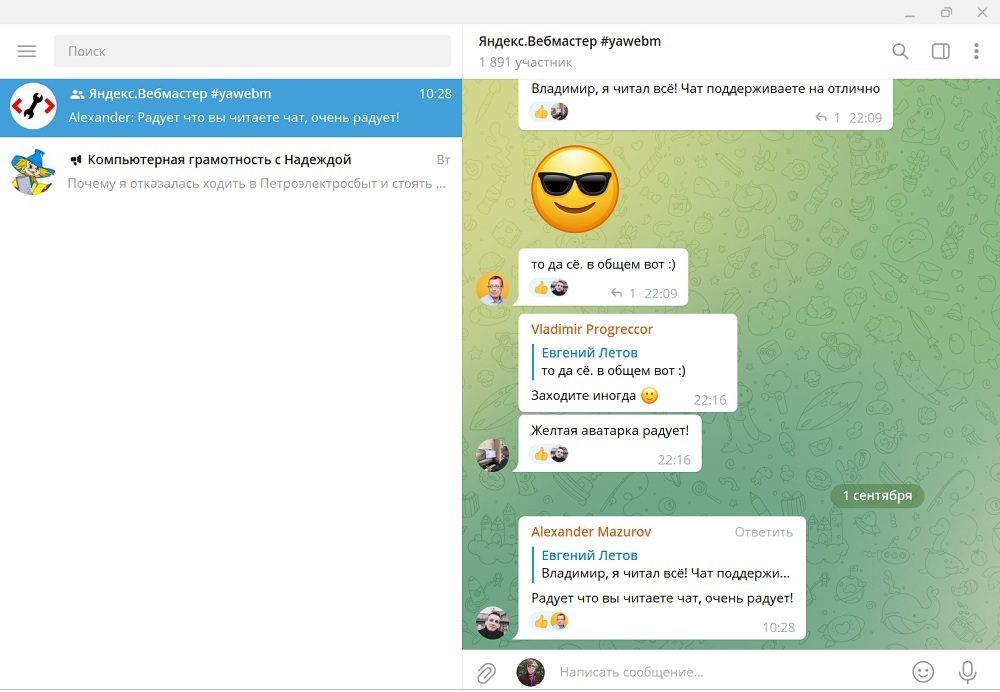
Task: Click the microphone voice message icon
Action: point(967,672)
